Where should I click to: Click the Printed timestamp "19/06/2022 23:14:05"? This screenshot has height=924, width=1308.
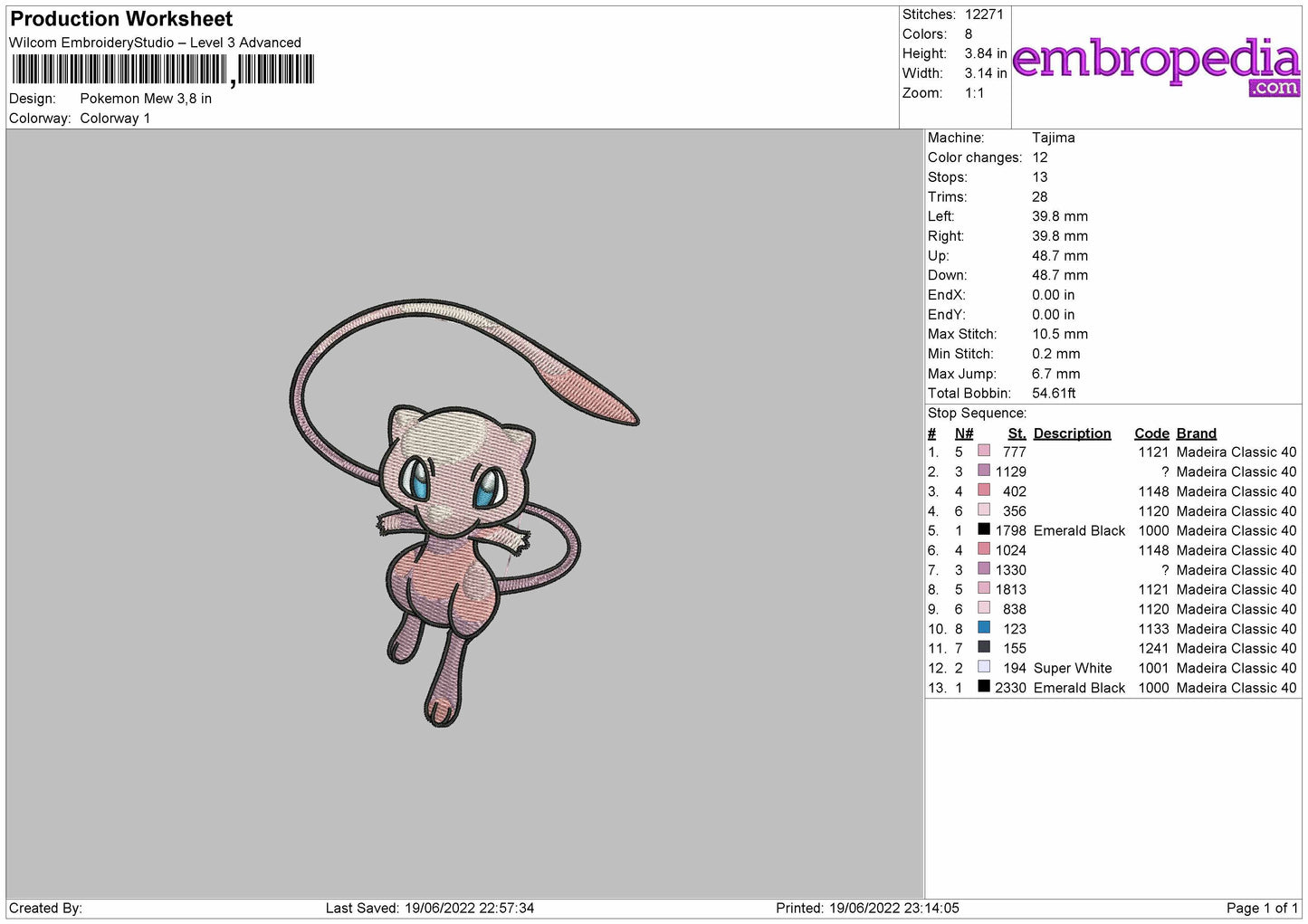[894, 909]
